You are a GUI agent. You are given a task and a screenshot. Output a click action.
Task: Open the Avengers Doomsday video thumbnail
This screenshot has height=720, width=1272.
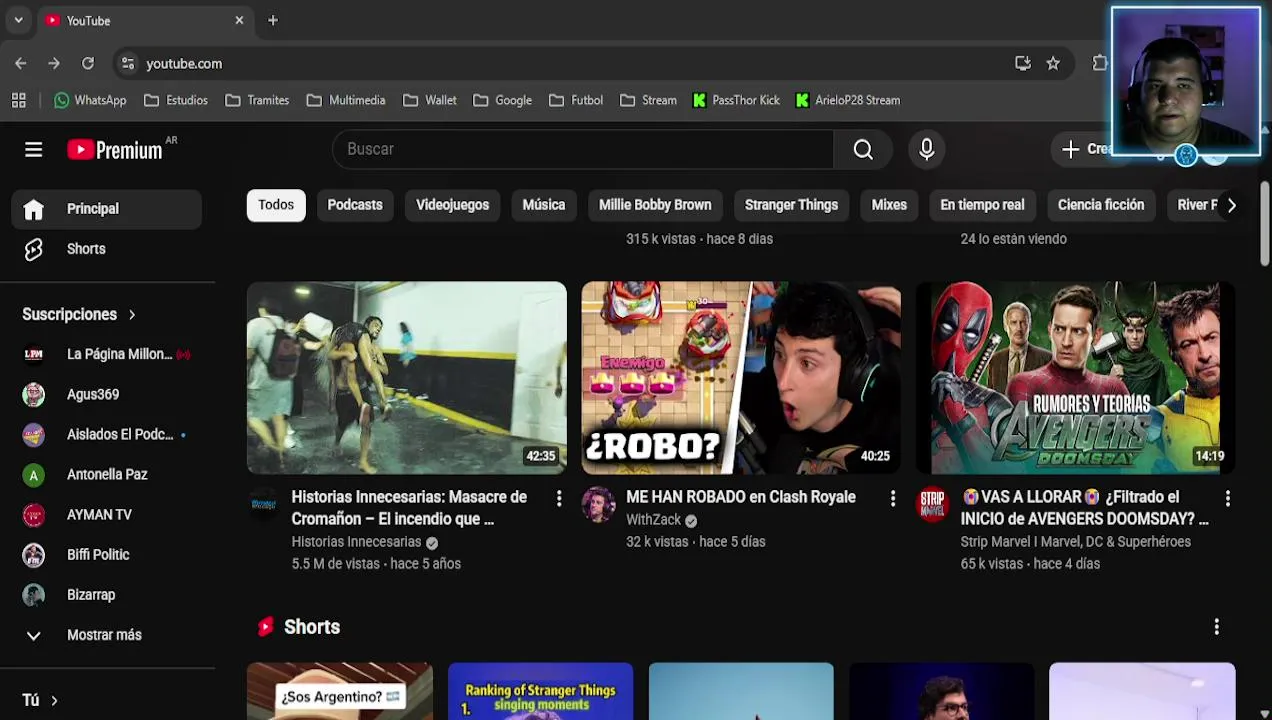1075,378
